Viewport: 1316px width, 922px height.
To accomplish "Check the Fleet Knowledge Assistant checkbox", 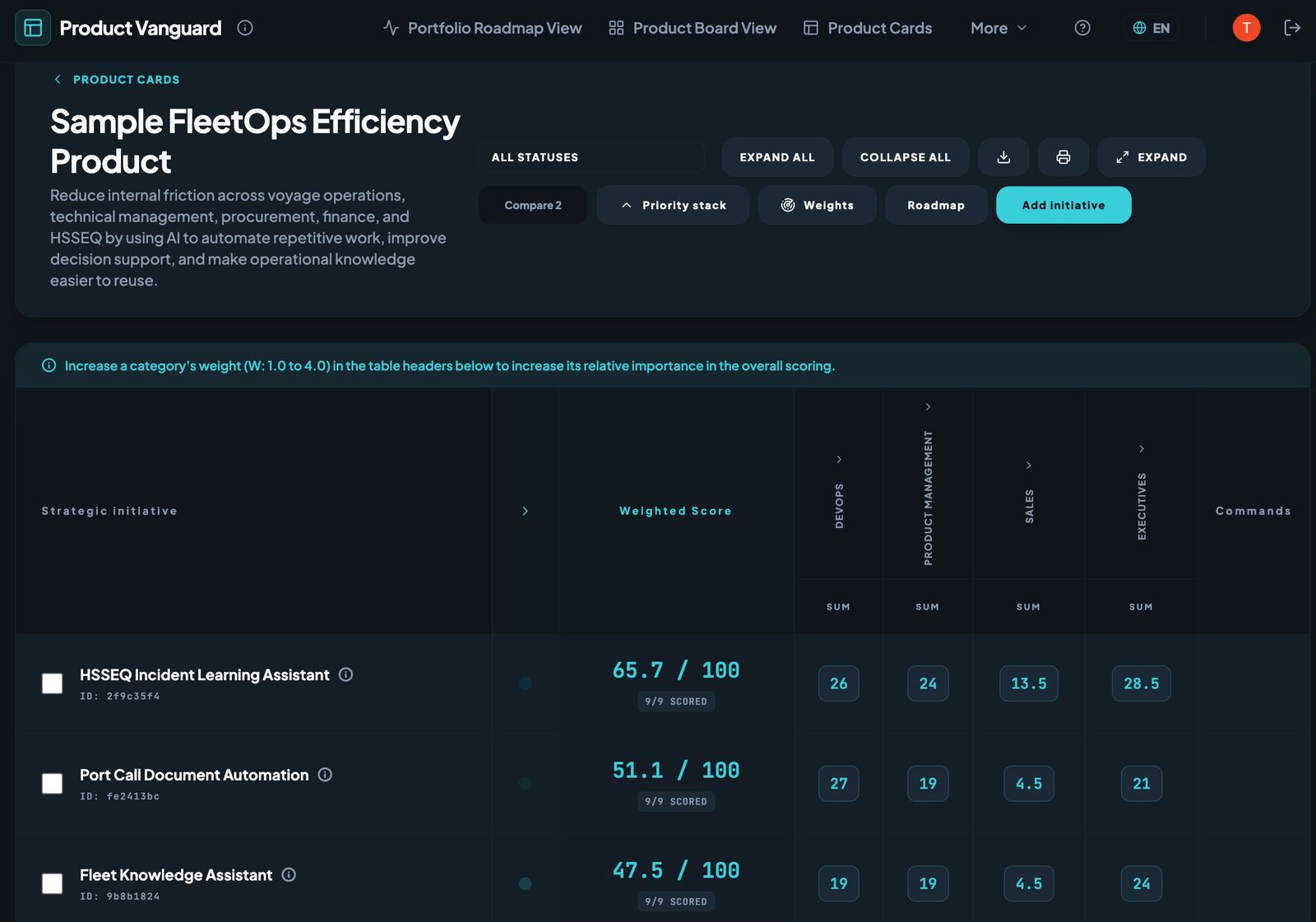I will 53,883.
